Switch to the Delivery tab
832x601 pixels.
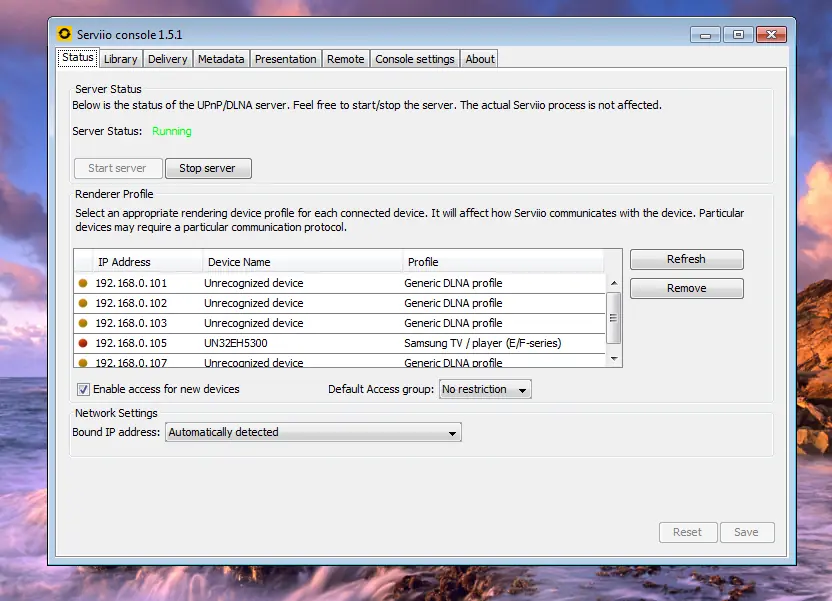point(168,59)
